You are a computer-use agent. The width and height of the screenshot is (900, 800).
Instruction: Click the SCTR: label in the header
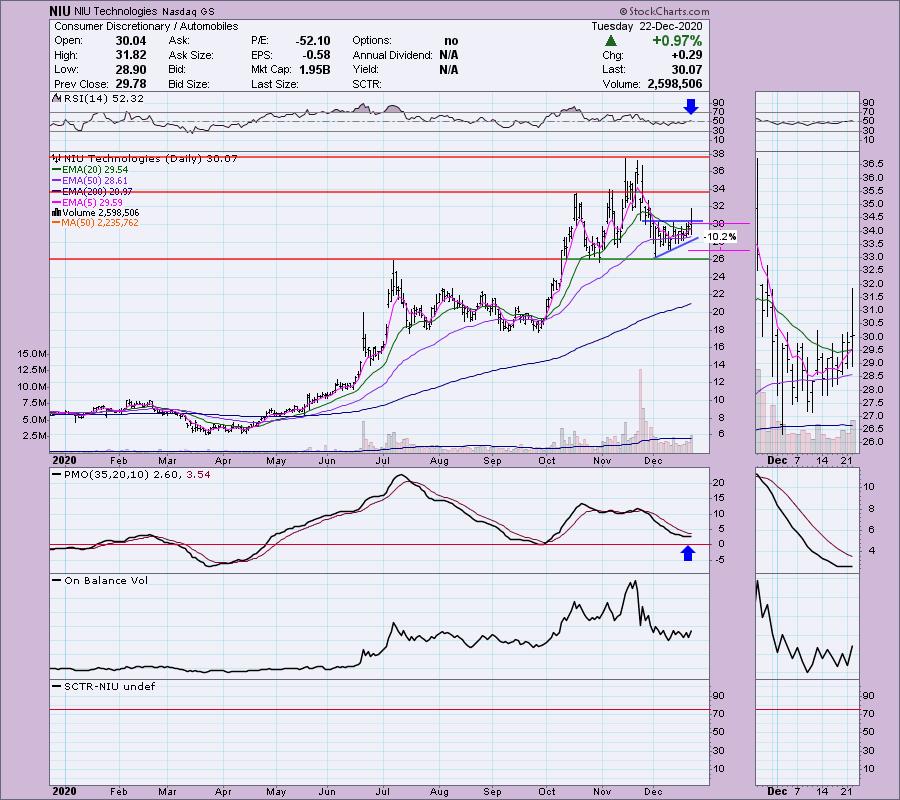[366, 84]
